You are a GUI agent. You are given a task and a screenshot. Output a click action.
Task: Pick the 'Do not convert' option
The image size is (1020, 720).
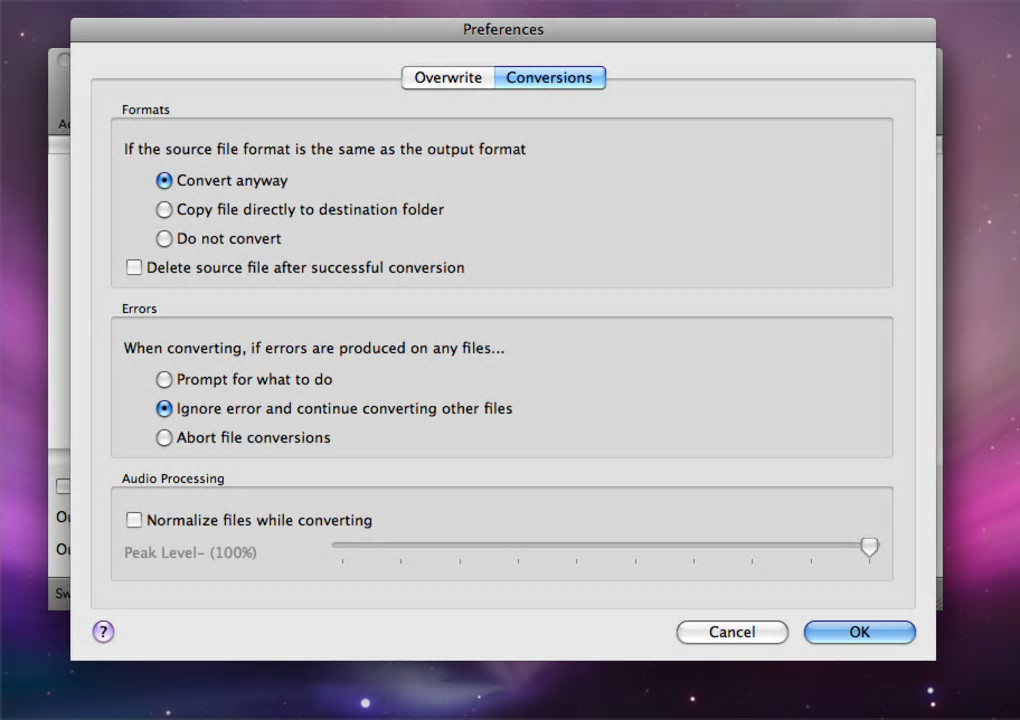coord(165,239)
